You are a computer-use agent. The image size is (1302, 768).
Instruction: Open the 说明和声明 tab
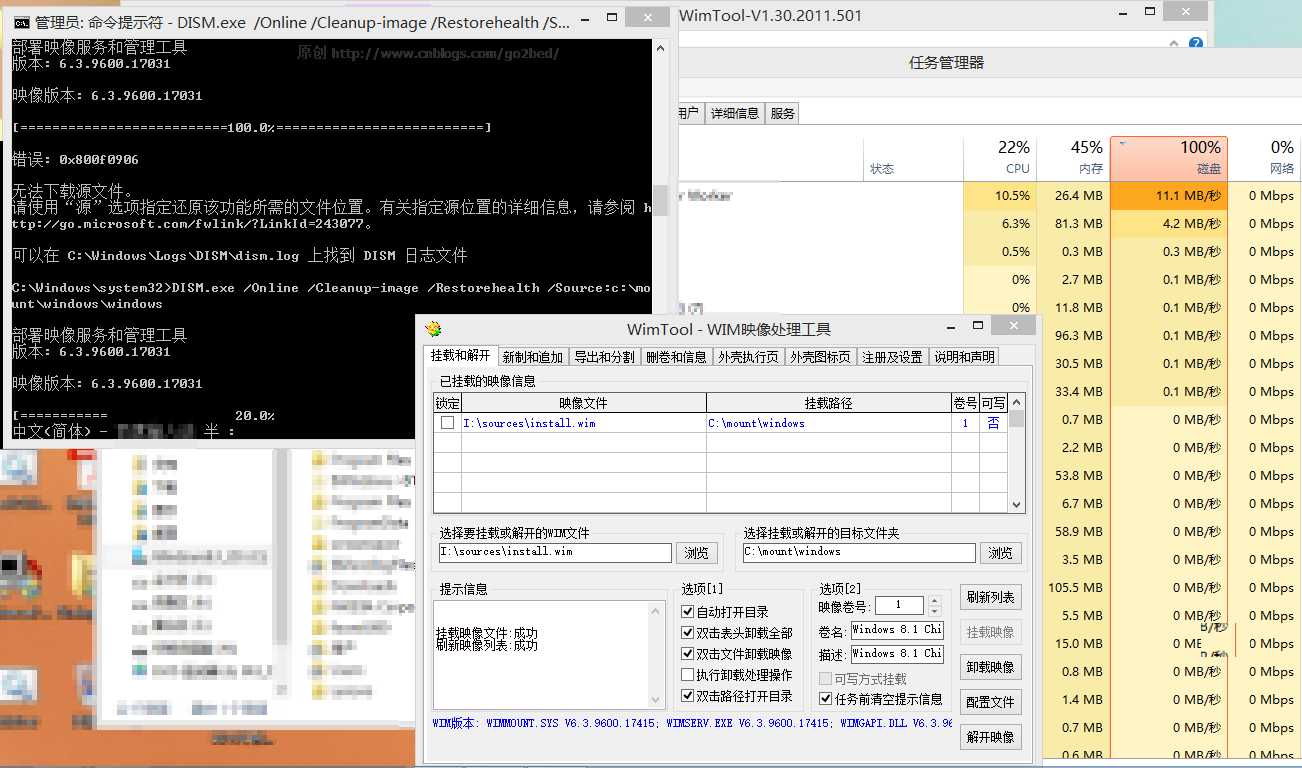tap(964, 357)
